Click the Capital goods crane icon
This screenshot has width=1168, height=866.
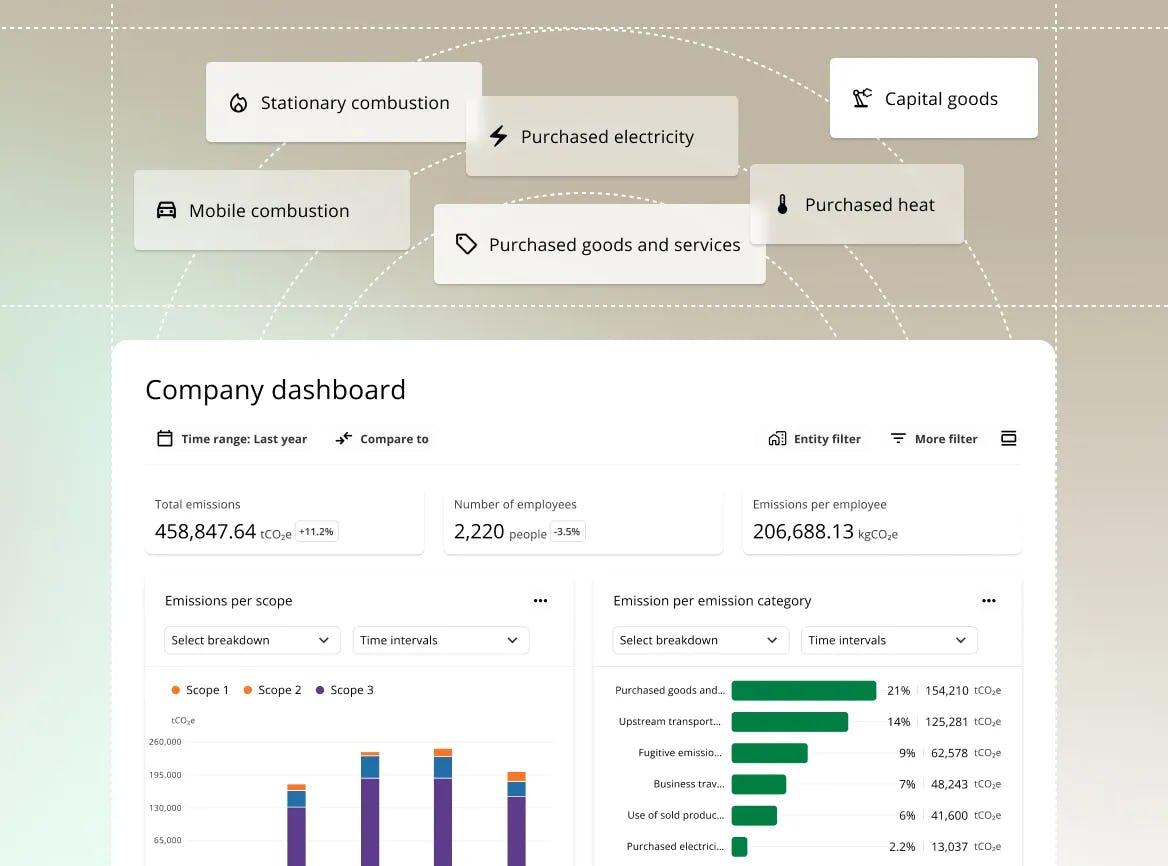861,98
